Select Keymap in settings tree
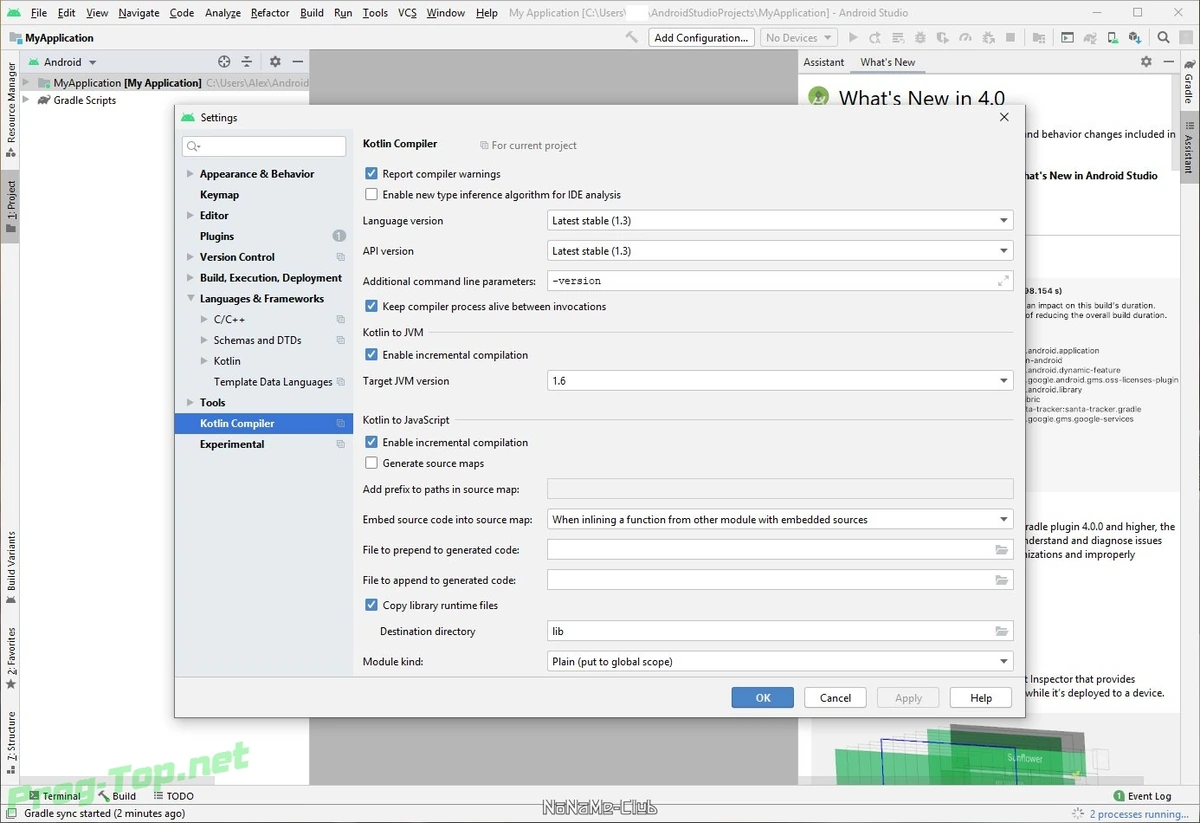This screenshot has width=1200, height=823. coord(219,195)
